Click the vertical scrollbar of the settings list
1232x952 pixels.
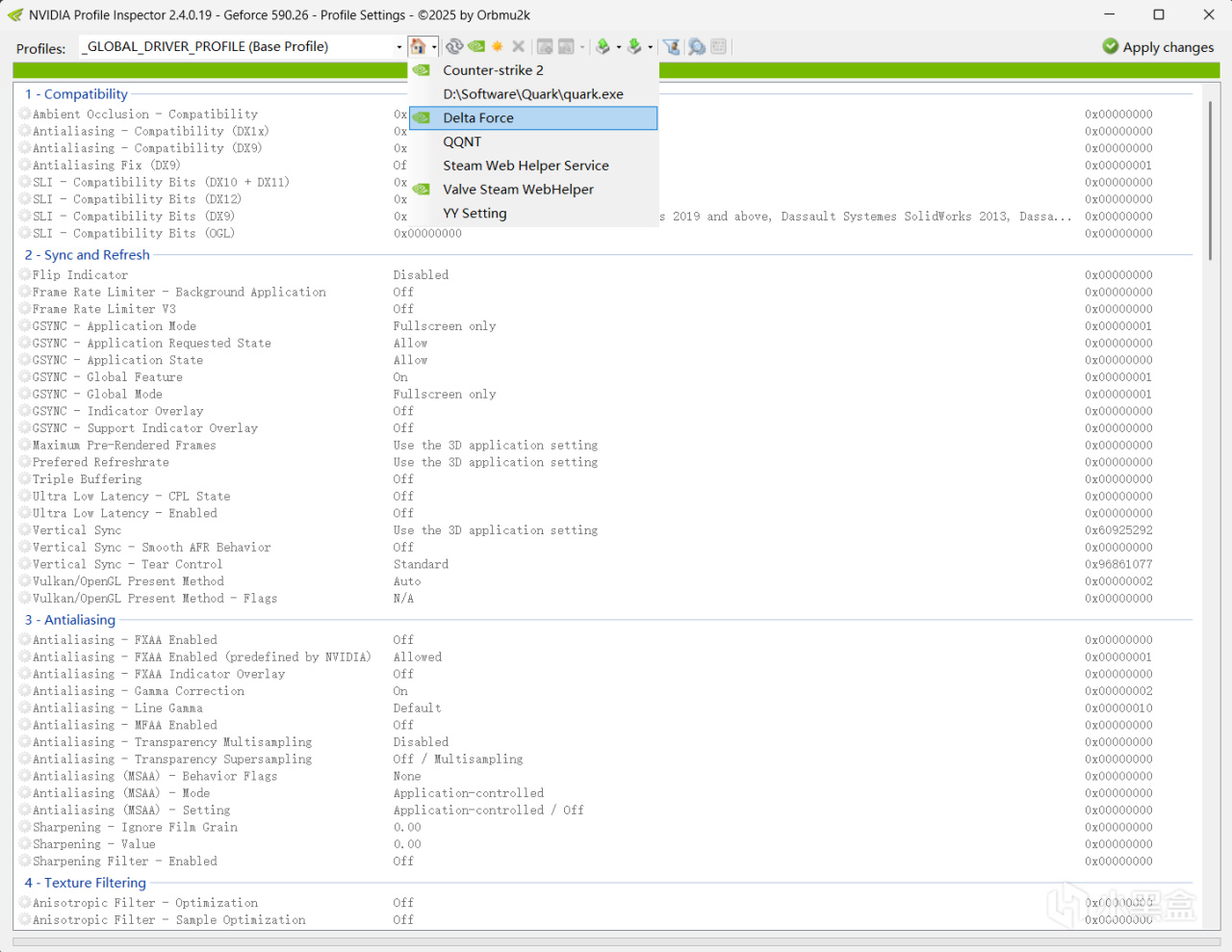click(1210, 180)
